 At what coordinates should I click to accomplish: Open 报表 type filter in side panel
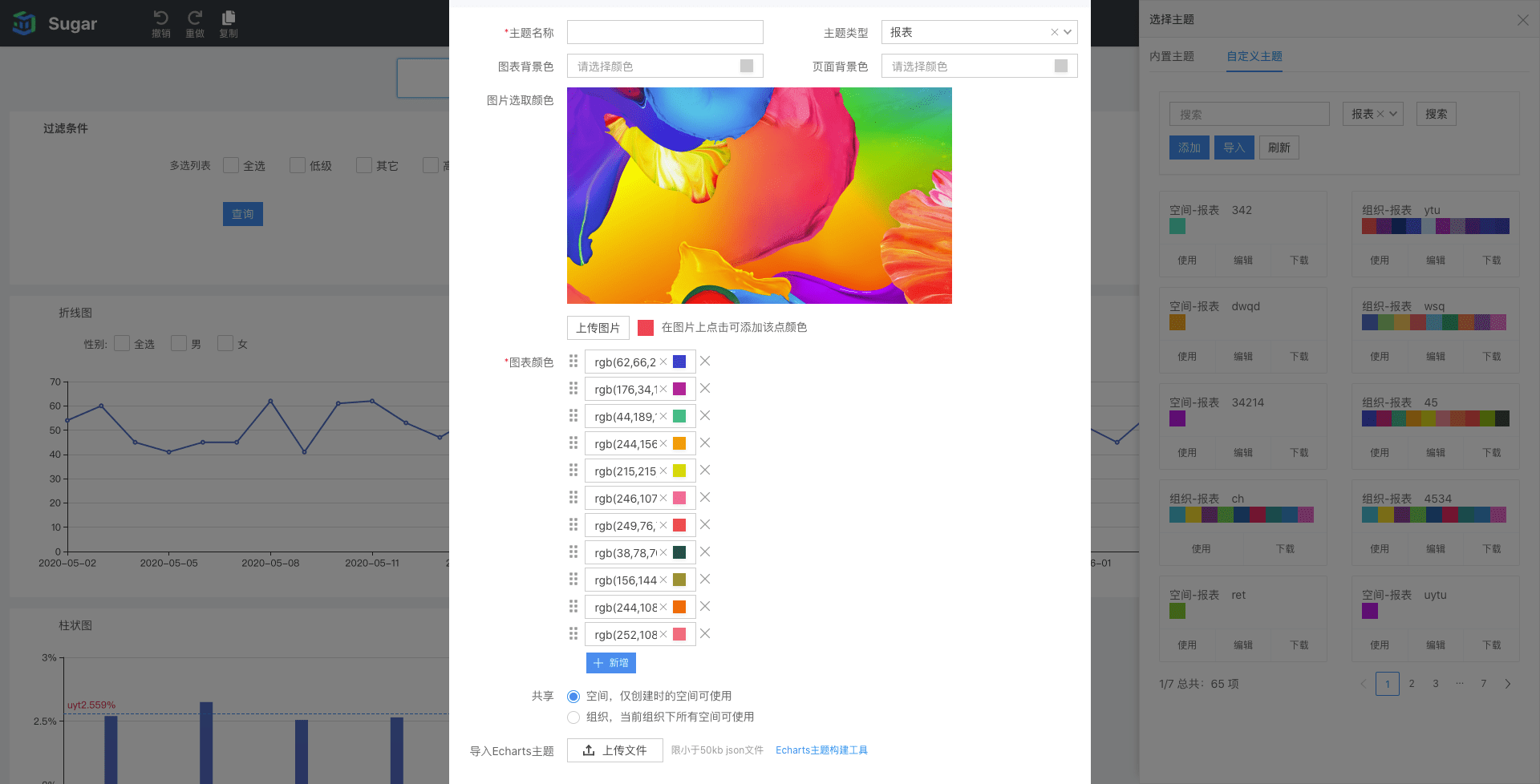pos(1373,114)
